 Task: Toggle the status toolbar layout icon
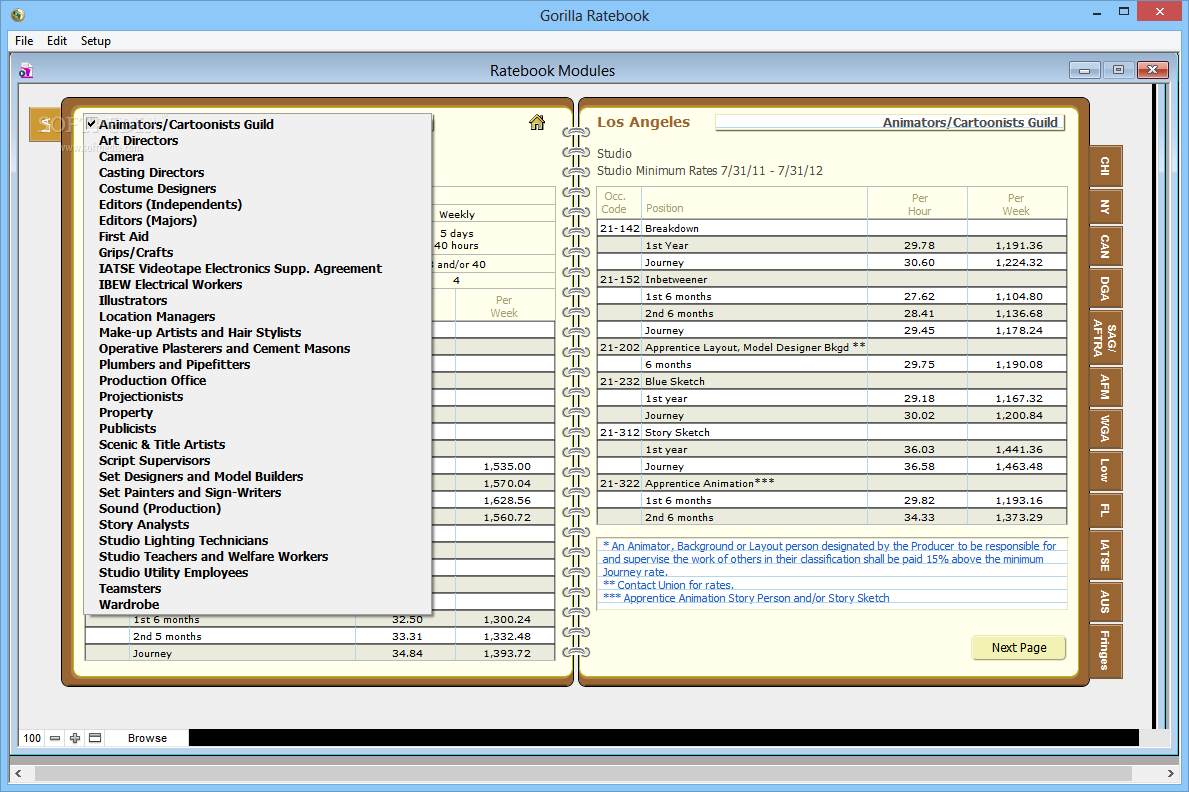(x=95, y=737)
